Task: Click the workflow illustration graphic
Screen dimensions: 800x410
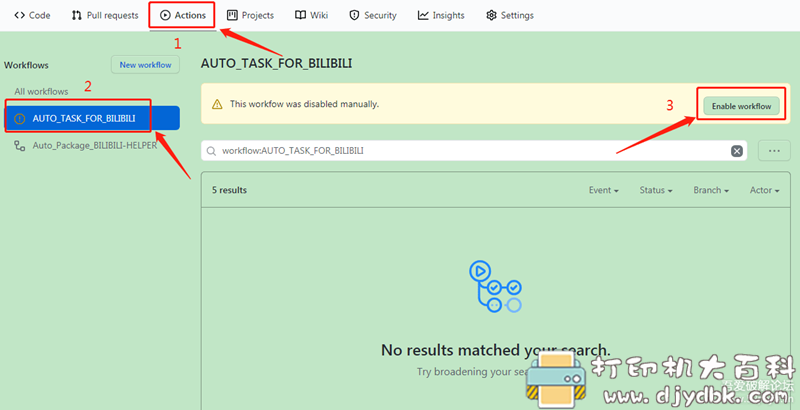Action: point(495,286)
